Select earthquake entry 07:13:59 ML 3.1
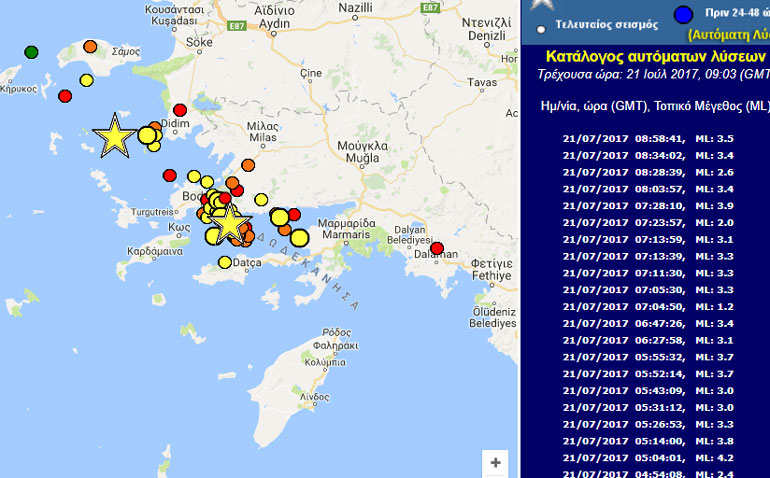 [x=648, y=239]
